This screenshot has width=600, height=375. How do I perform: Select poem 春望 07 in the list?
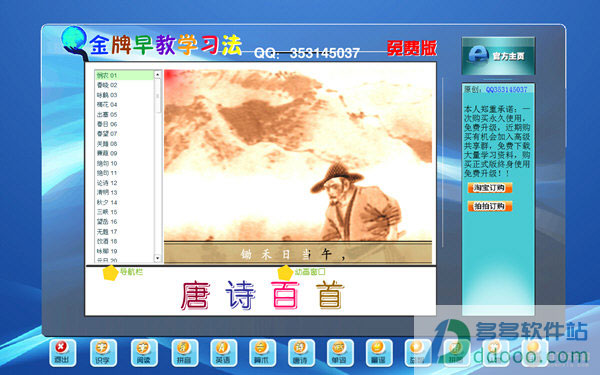[124, 134]
